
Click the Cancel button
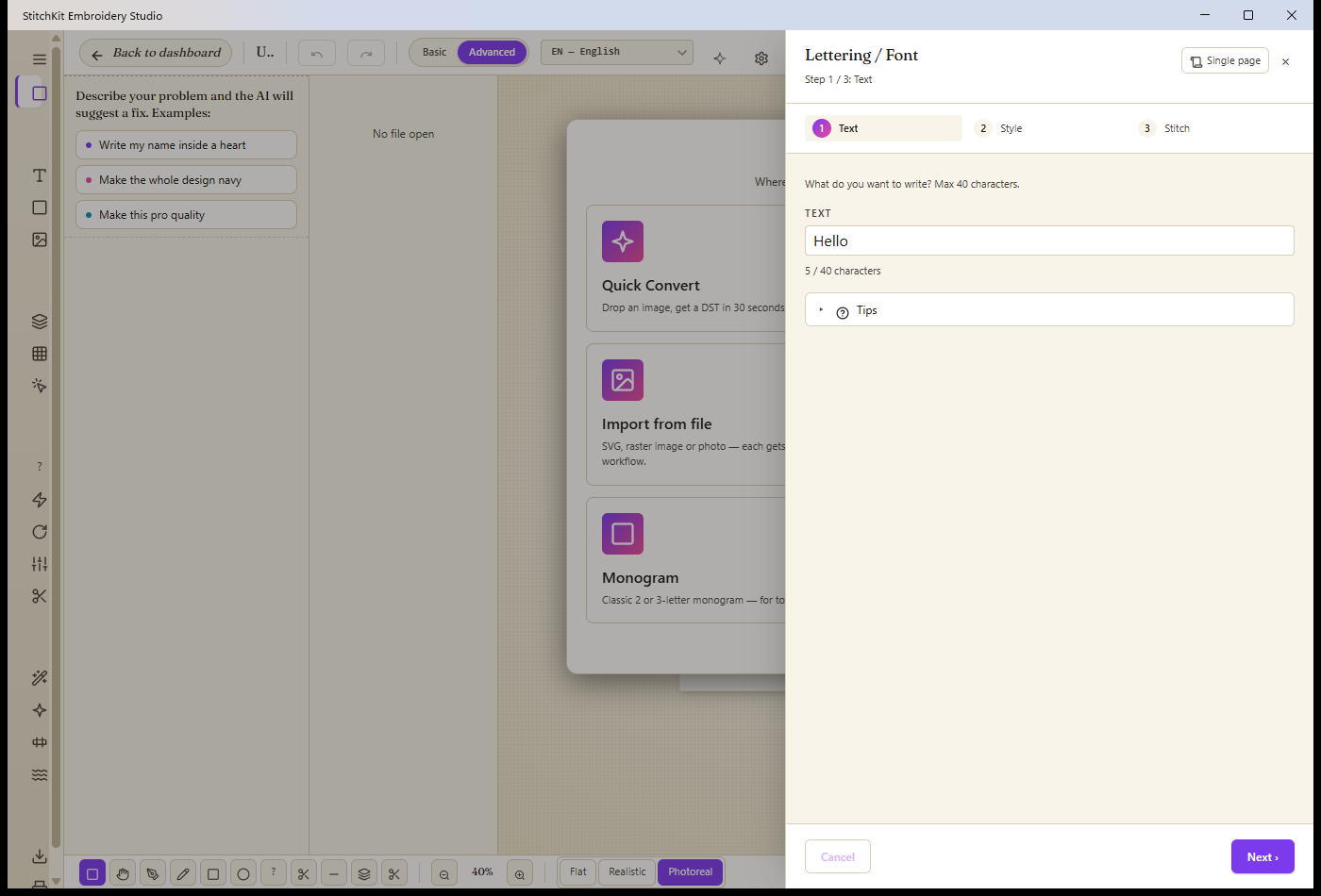point(838,856)
